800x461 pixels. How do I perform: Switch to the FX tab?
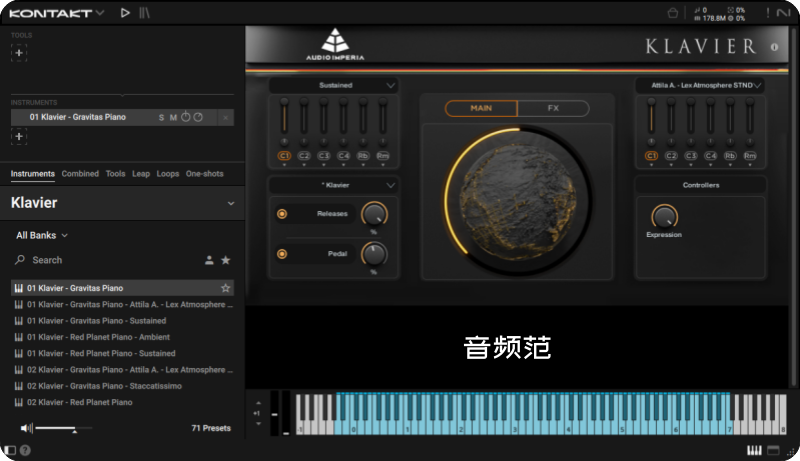[x=553, y=108]
